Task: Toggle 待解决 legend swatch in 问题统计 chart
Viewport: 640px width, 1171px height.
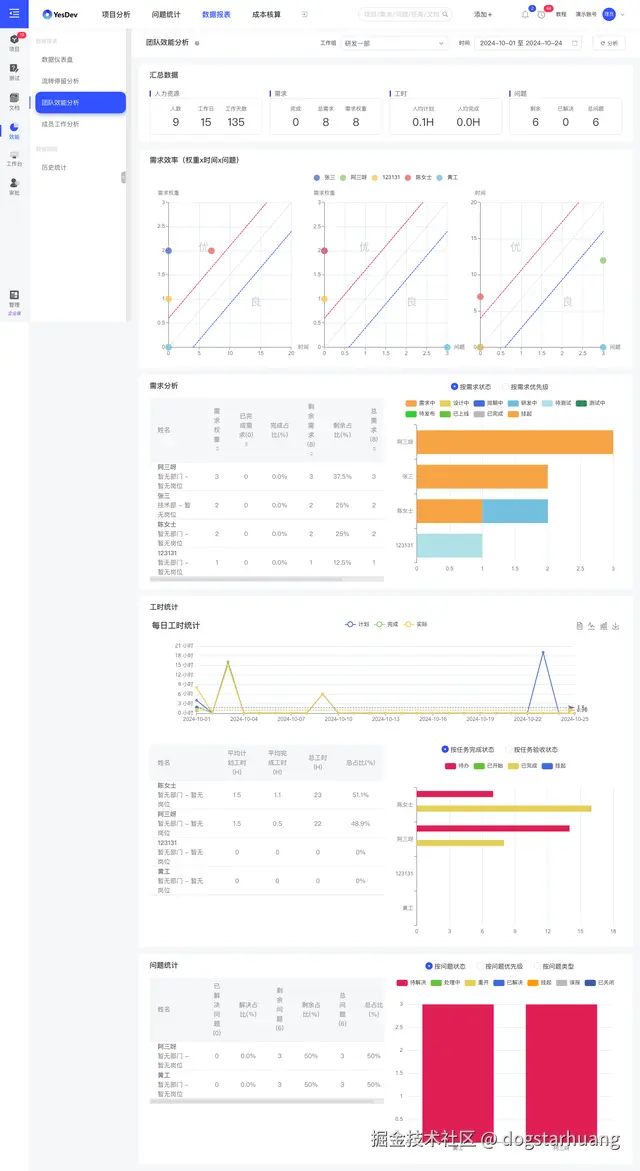Action: 403,983
